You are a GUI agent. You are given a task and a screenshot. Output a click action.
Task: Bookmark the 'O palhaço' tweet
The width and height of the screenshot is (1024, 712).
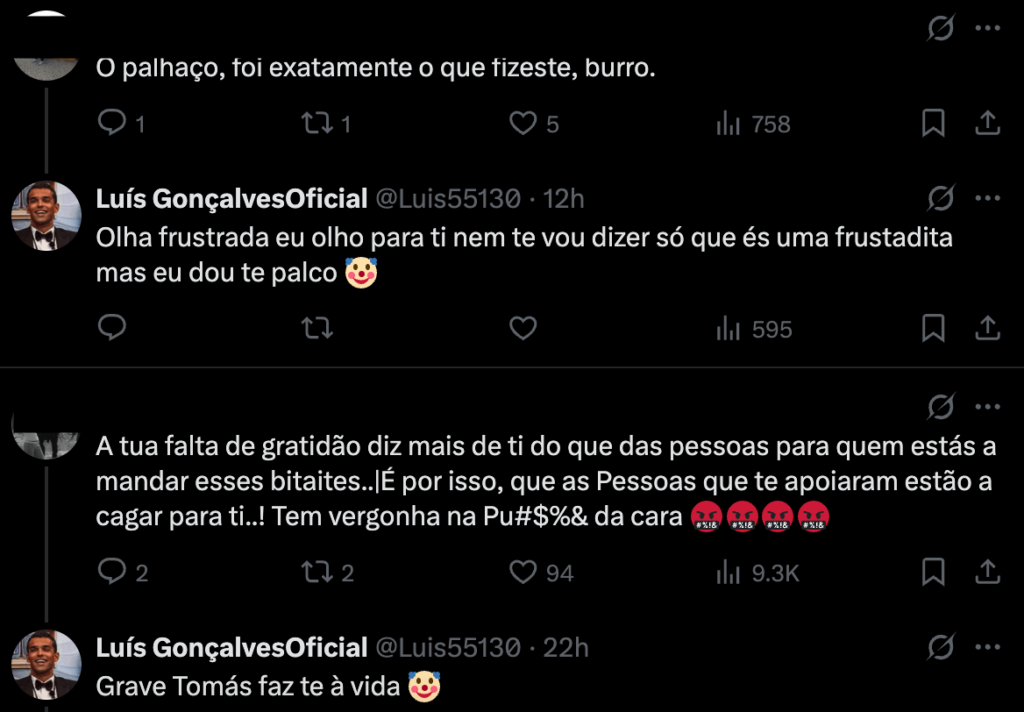click(x=933, y=123)
